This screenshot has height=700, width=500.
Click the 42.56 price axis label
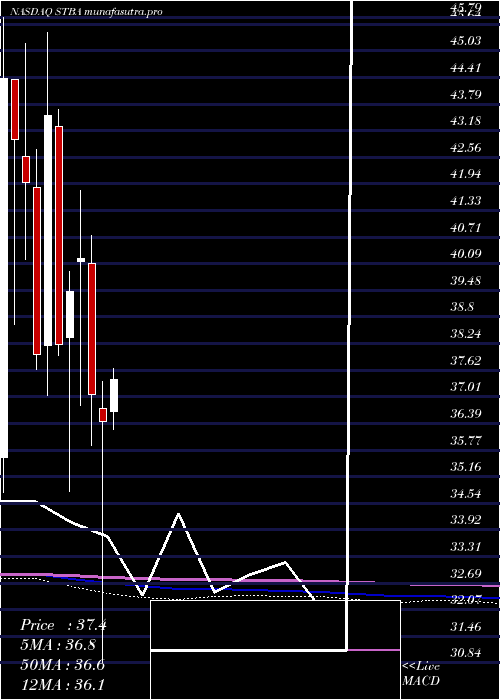(x=466, y=147)
